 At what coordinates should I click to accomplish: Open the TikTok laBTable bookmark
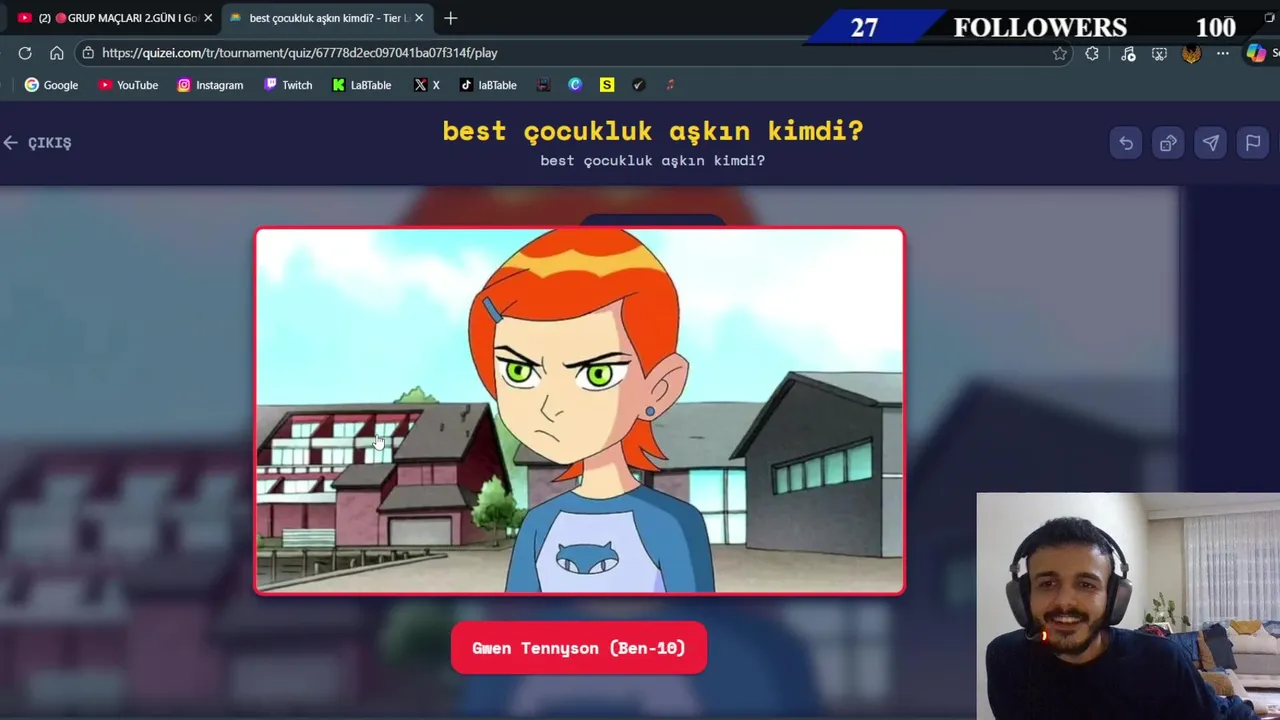coord(488,85)
